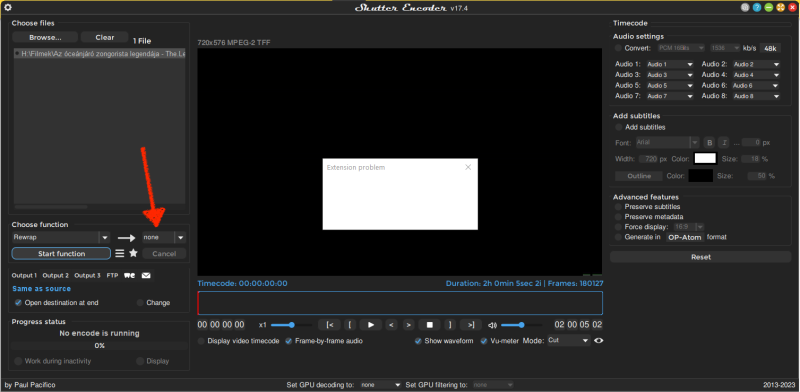Uncheck Vu-meter

484,341
